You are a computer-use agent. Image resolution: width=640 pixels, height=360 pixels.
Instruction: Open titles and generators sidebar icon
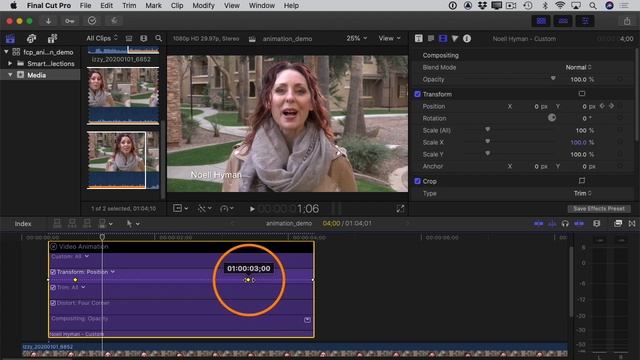[52, 39]
